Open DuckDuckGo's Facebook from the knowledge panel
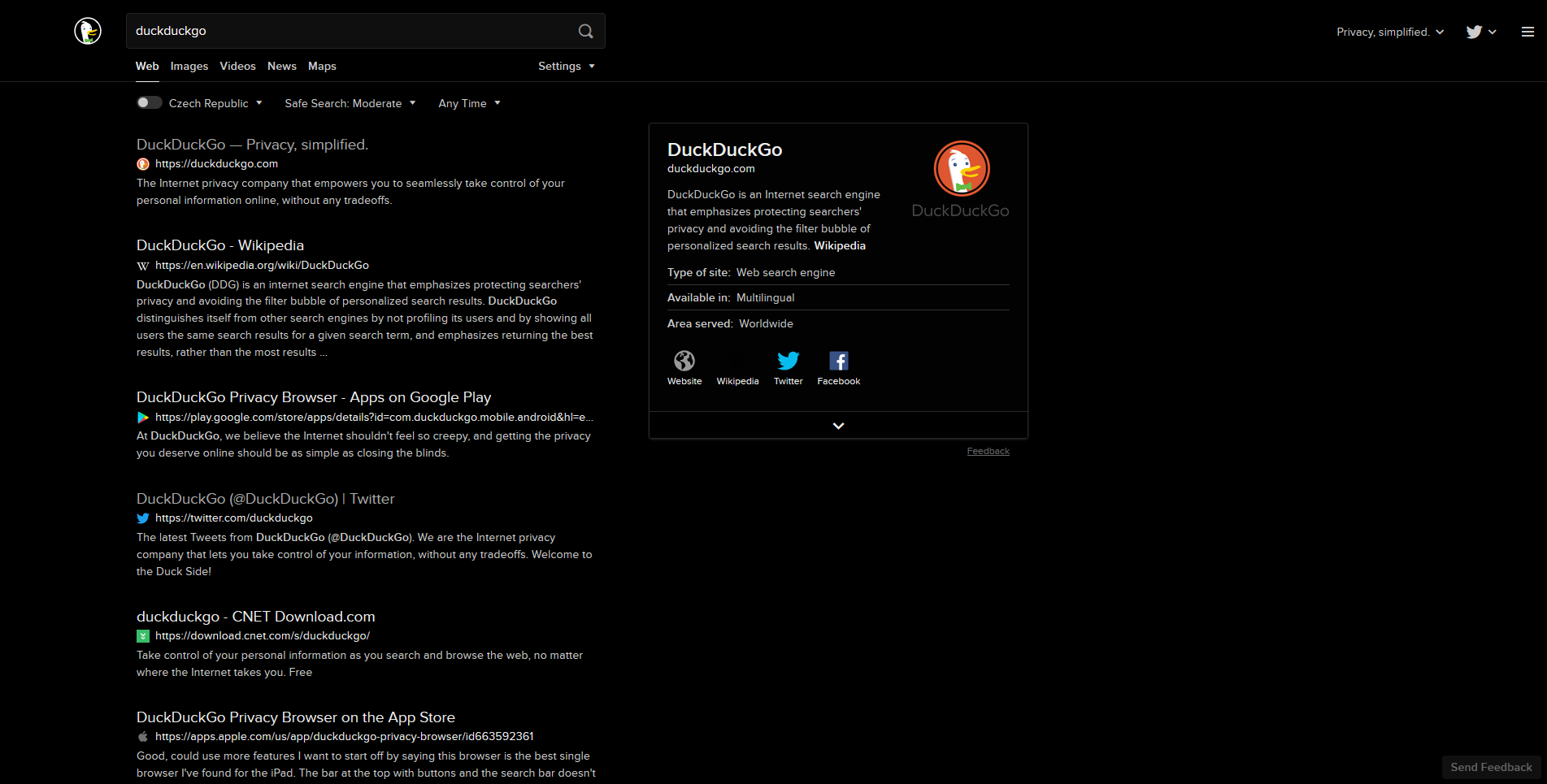Image resolution: width=1547 pixels, height=784 pixels. [838, 361]
